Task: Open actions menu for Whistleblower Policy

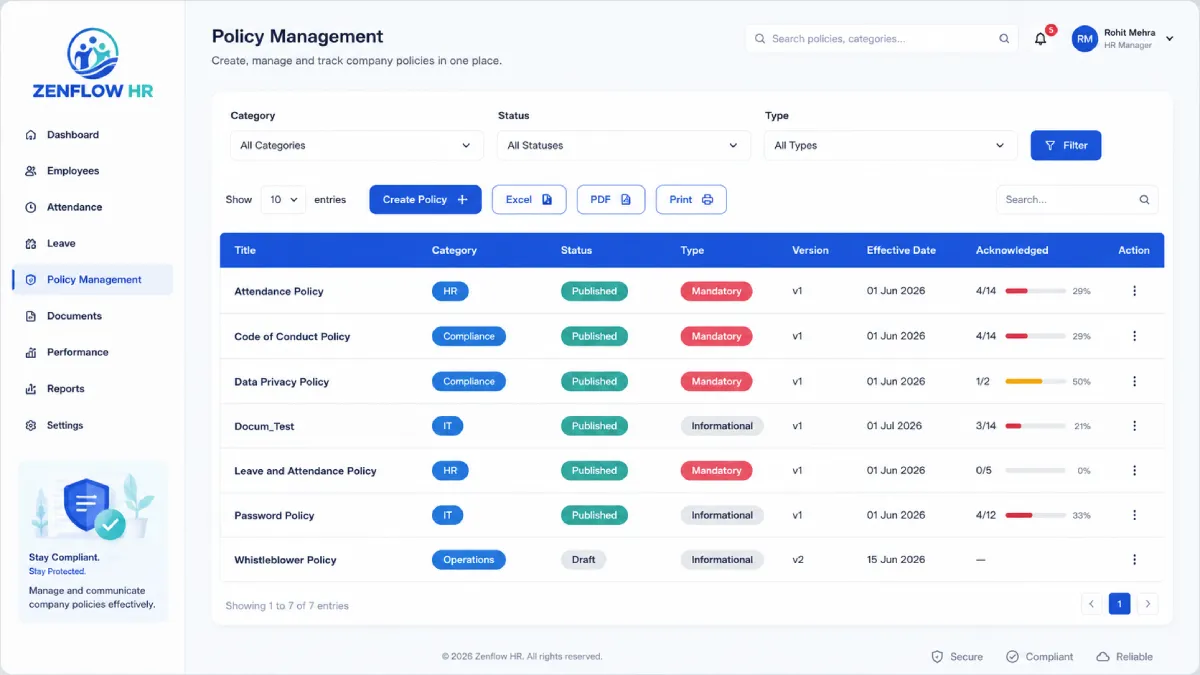Action: click(1134, 560)
